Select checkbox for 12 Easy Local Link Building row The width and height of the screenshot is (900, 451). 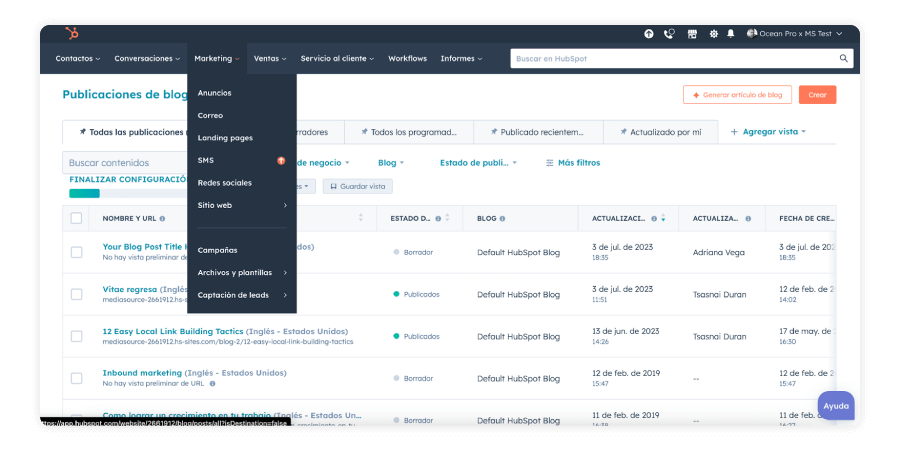click(76, 336)
